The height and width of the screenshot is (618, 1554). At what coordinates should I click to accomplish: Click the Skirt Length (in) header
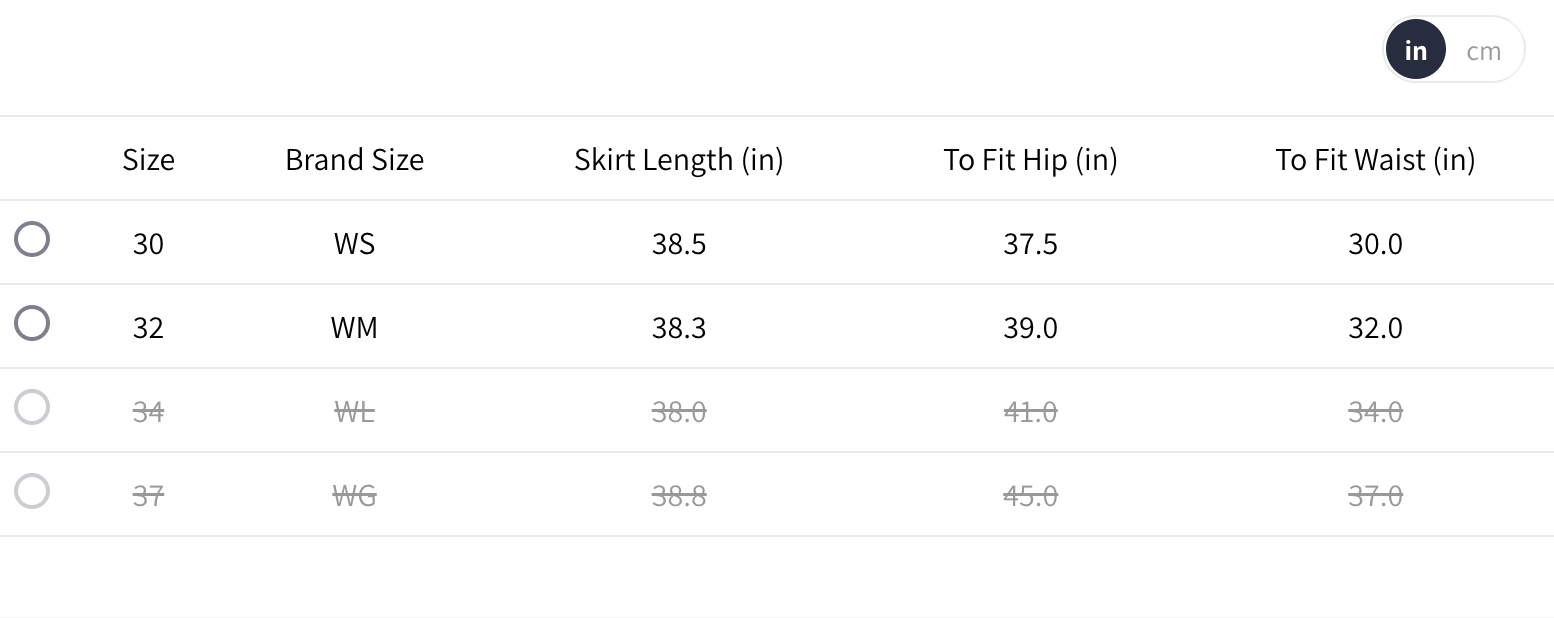[678, 160]
